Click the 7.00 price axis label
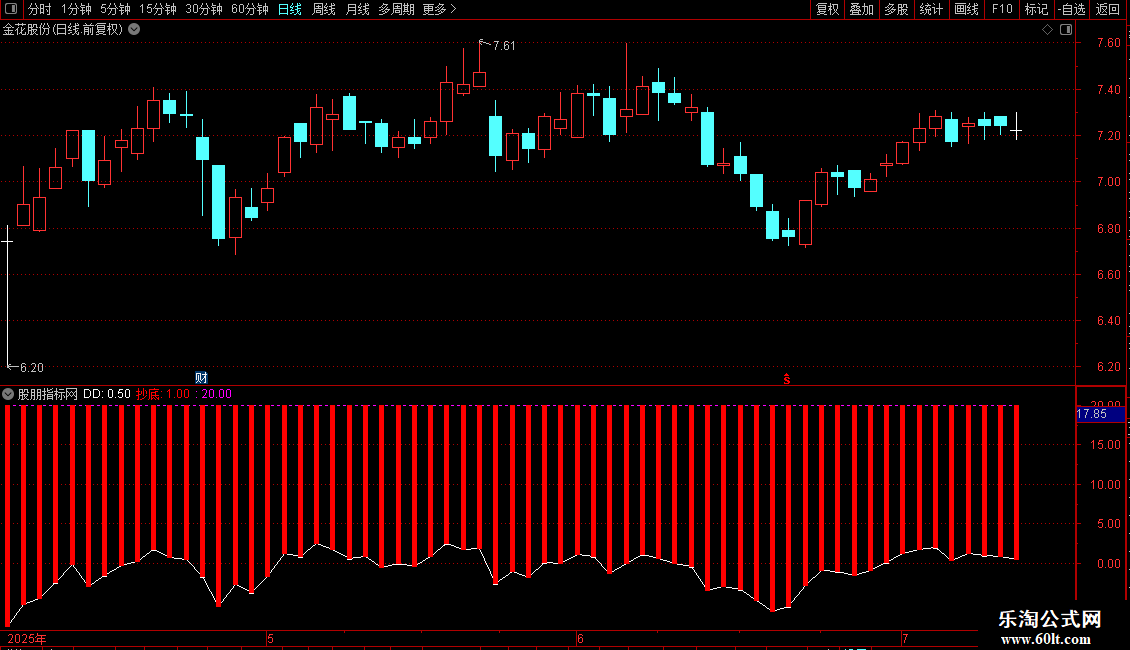The image size is (1130, 650). click(x=1108, y=182)
